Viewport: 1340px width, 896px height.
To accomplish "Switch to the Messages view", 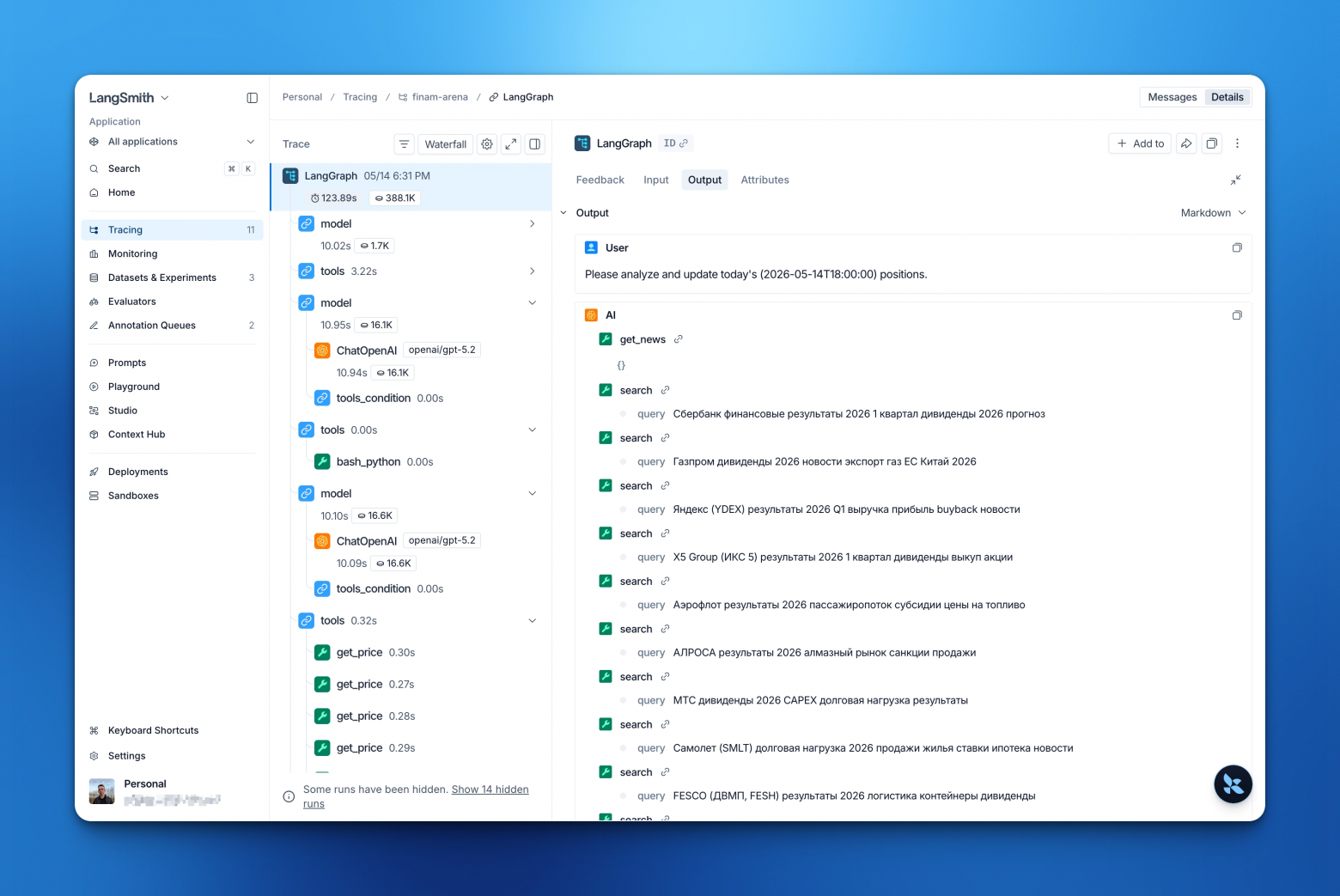I will (1172, 97).
